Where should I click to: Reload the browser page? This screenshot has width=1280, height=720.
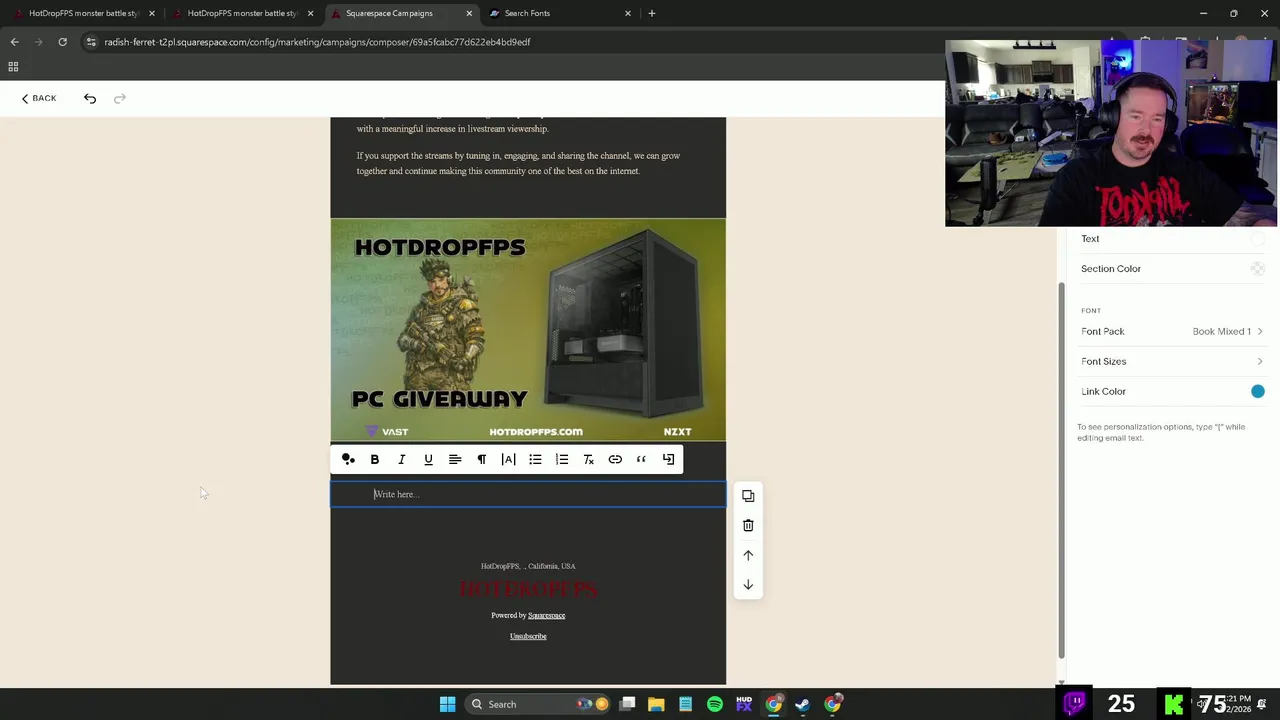62,42
